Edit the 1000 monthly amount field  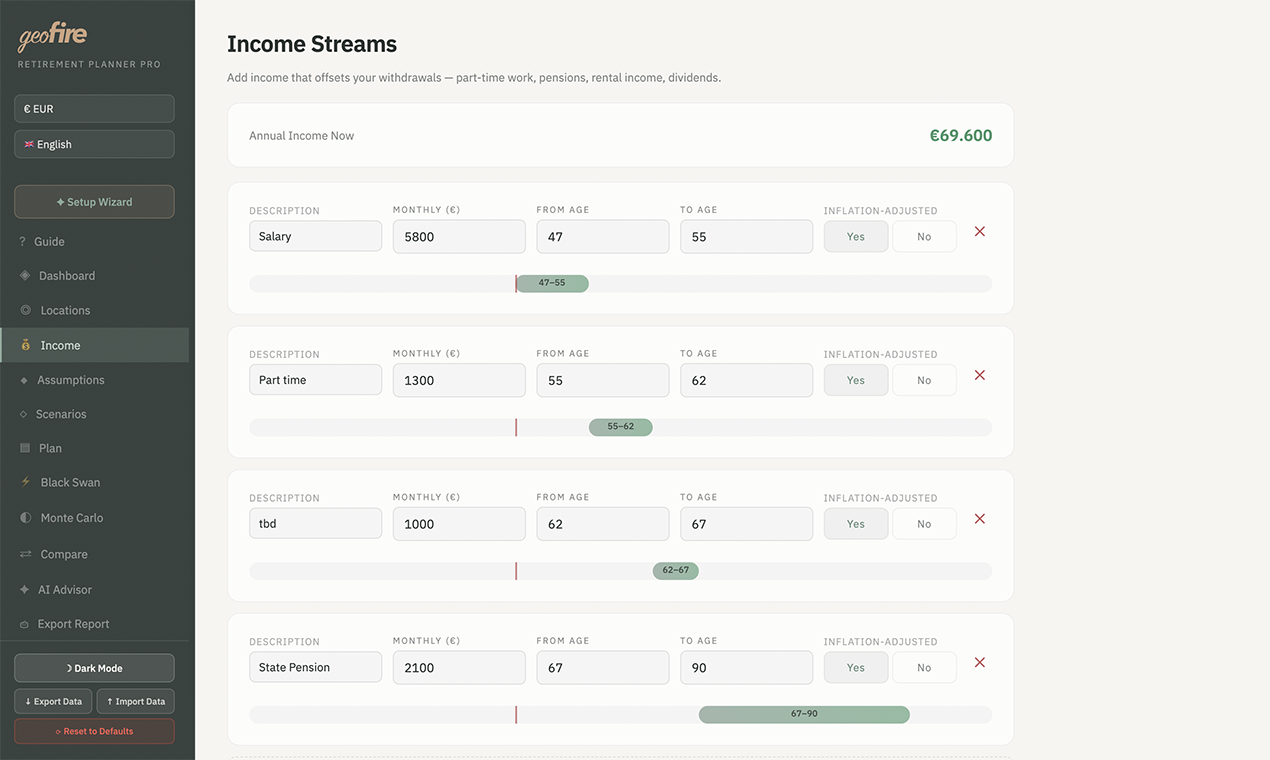click(x=459, y=524)
